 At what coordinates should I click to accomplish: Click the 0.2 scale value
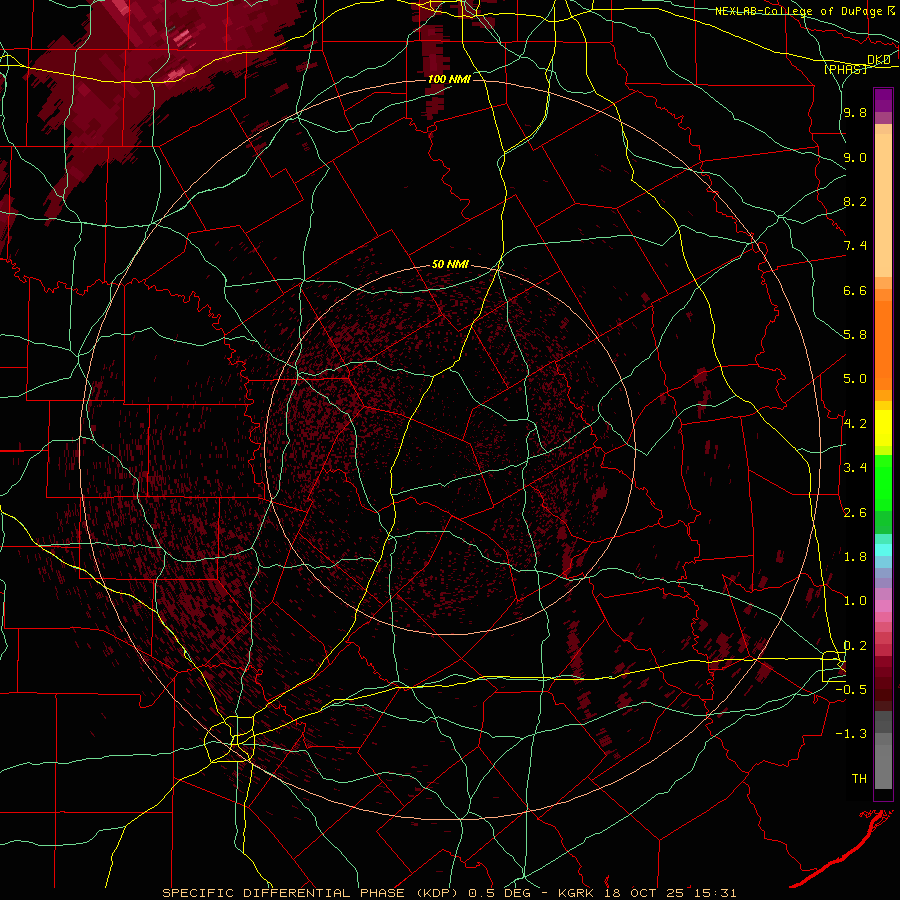tap(855, 646)
